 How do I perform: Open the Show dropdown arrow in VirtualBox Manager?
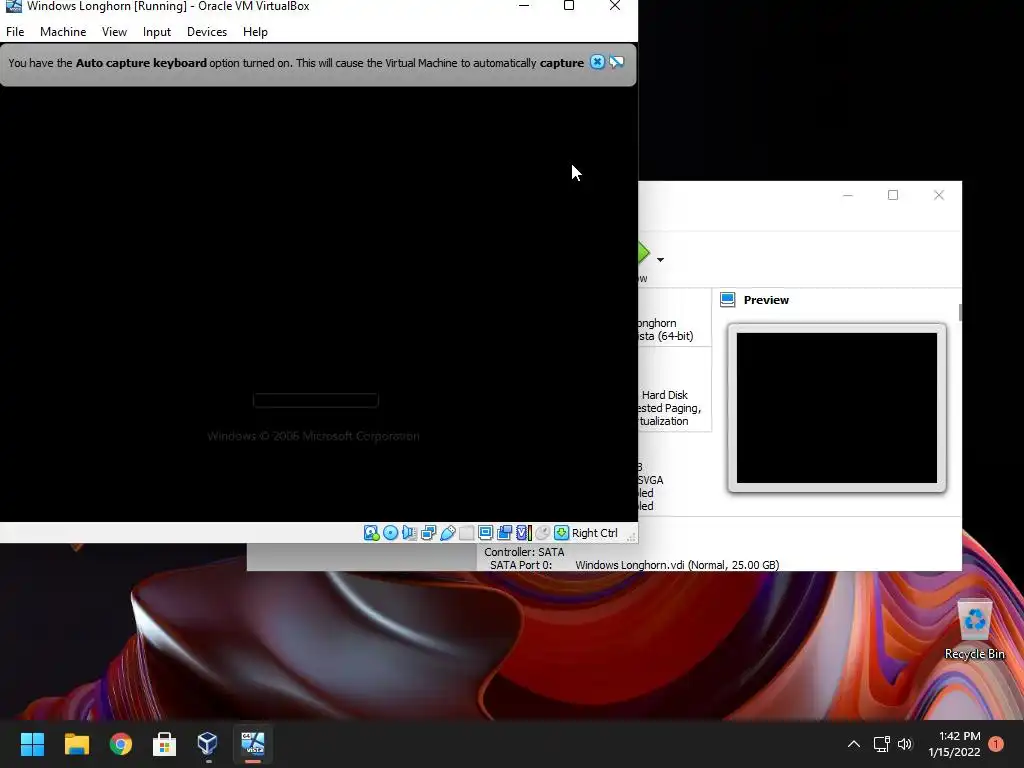tap(660, 260)
